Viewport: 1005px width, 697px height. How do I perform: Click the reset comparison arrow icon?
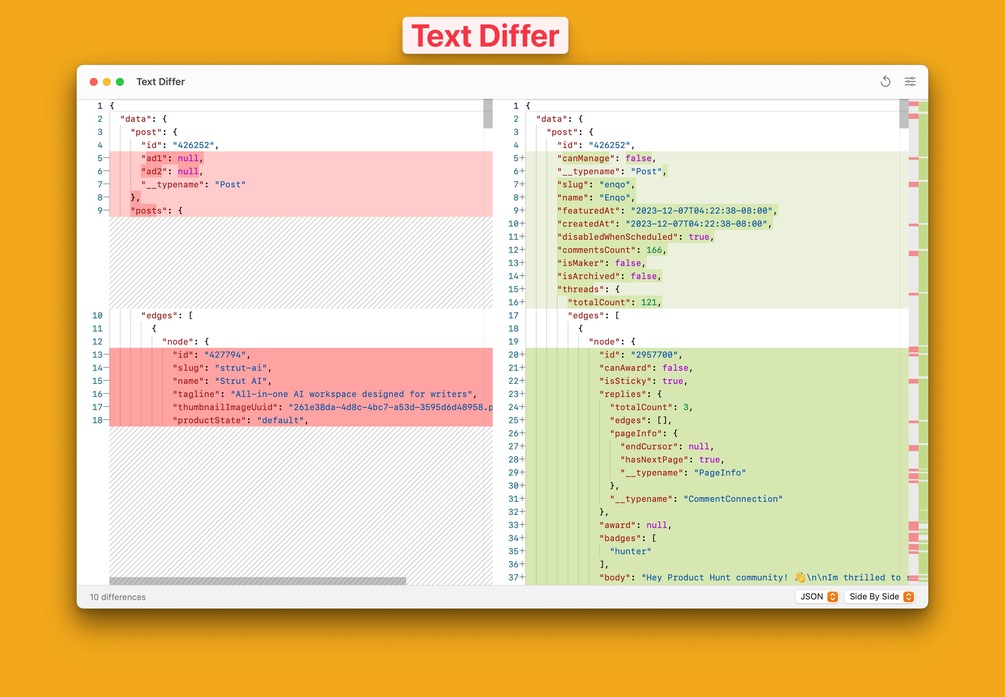[x=885, y=82]
